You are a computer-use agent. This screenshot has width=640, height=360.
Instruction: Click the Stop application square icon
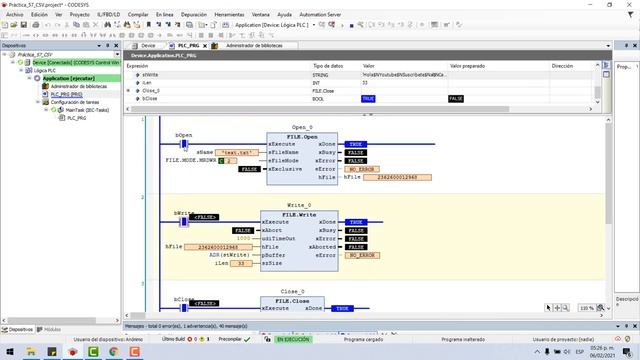tap(351, 25)
